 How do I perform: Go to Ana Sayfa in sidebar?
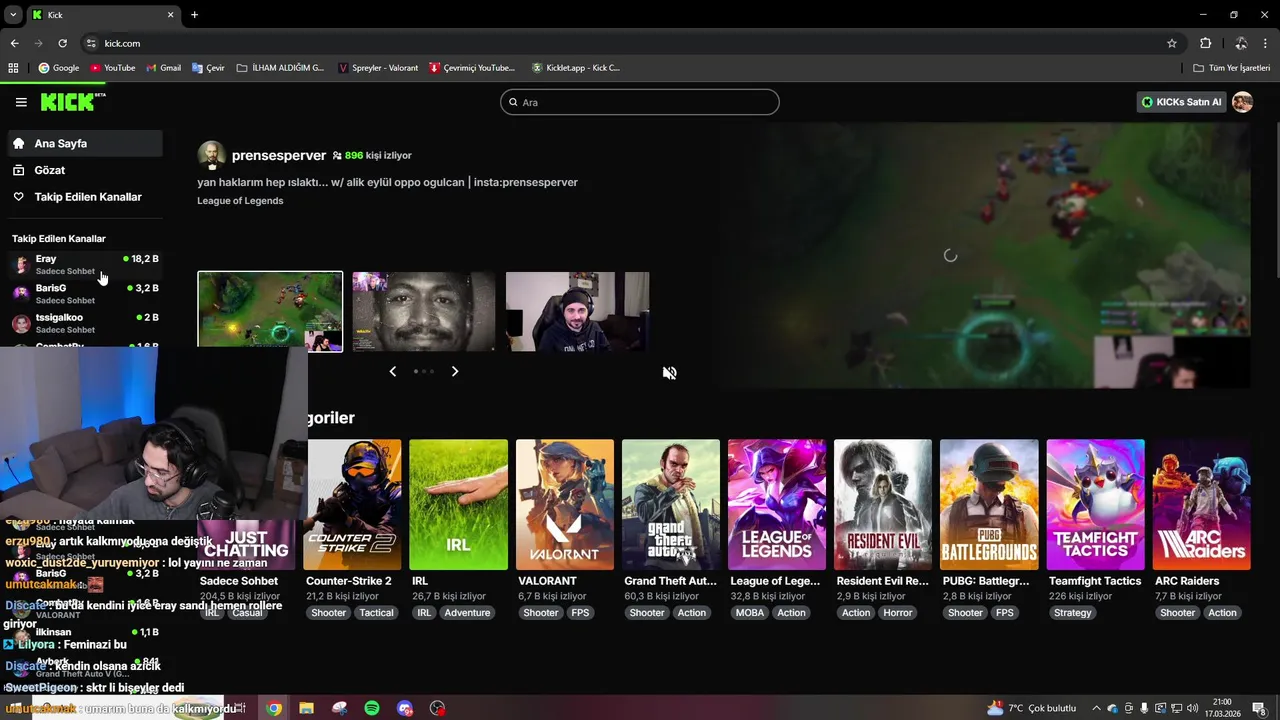(x=85, y=143)
